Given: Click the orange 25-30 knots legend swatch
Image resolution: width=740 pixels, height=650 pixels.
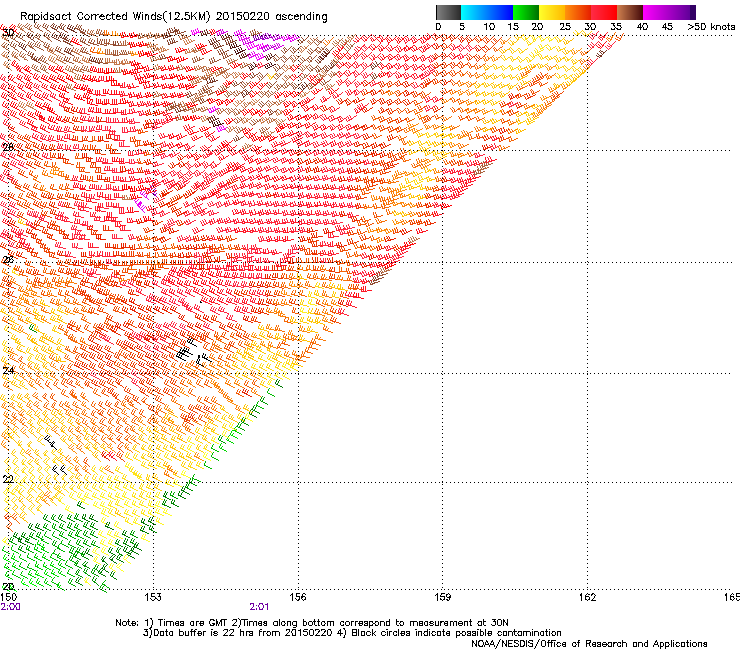Looking at the screenshot, I should point(578,13).
